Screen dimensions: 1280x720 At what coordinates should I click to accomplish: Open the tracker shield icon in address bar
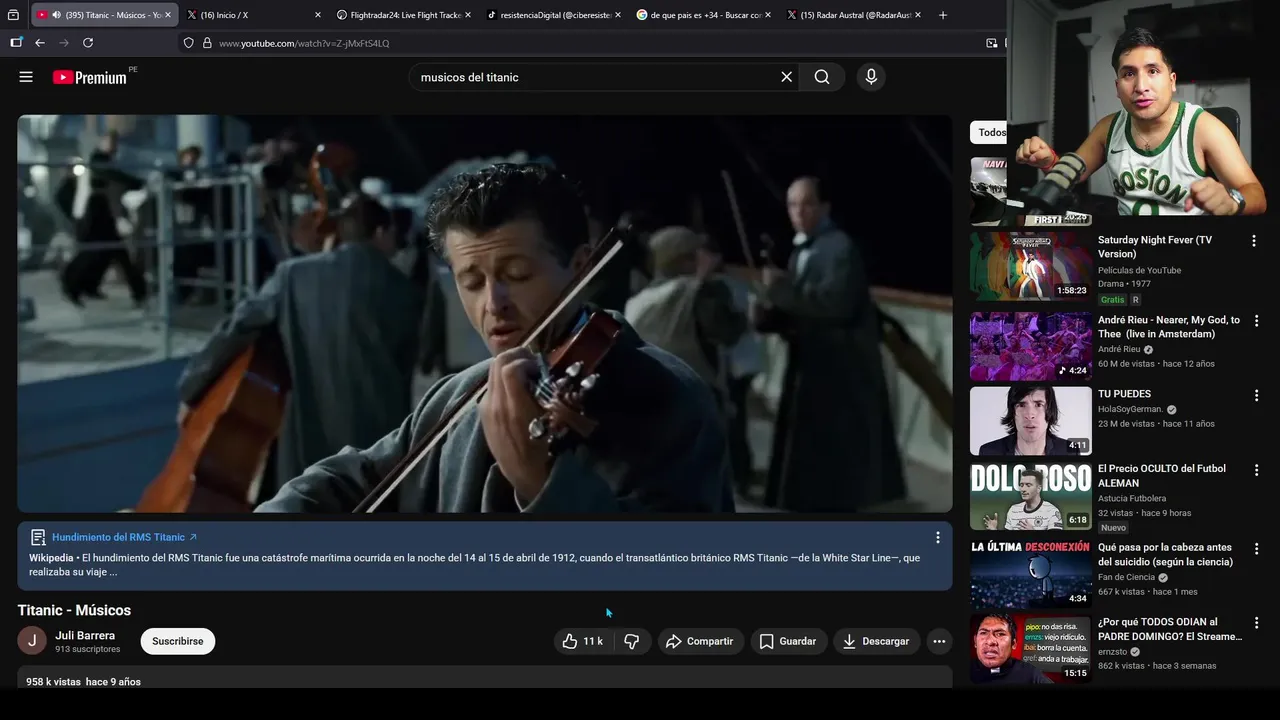click(188, 43)
